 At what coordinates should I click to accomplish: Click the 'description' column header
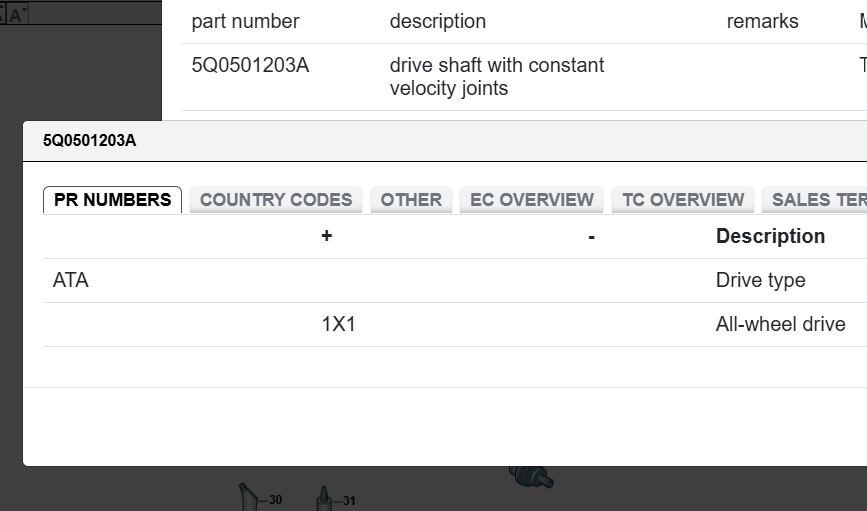(x=437, y=21)
